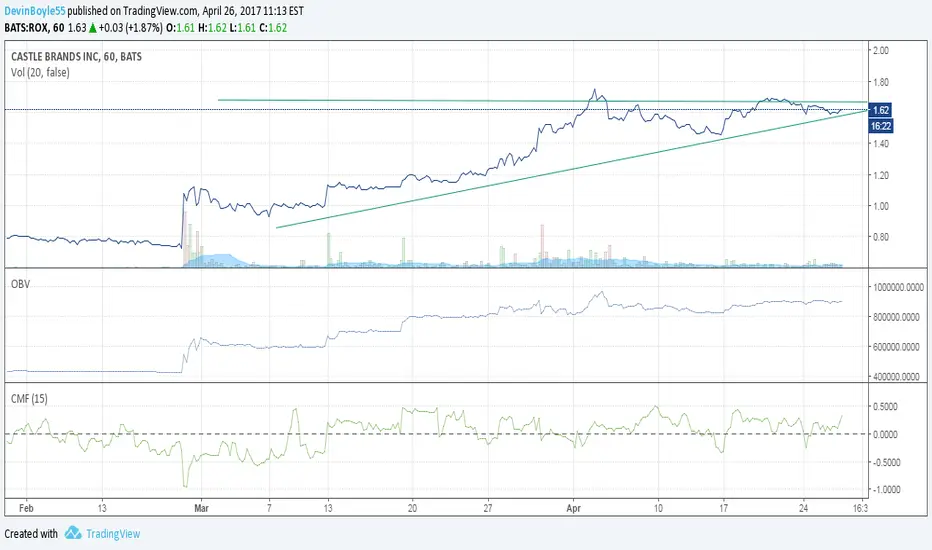
Task: Click the Mar date label
Action: pyautogui.click(x=201, y=508)
